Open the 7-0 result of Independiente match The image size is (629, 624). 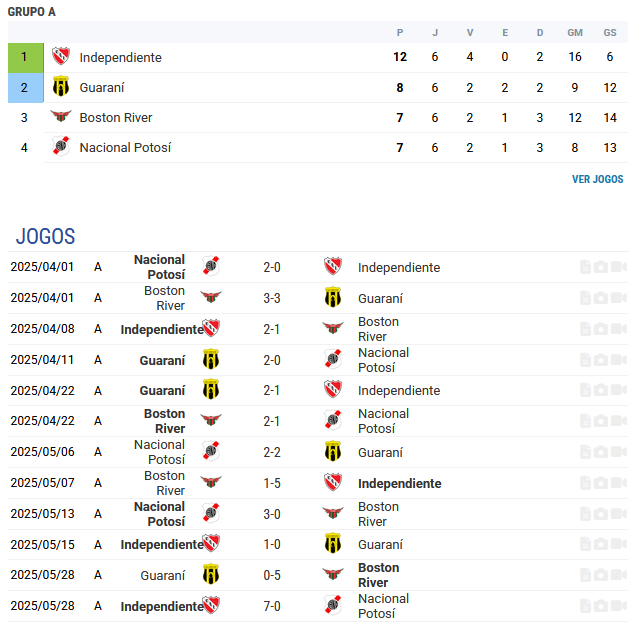pos(272,606)
